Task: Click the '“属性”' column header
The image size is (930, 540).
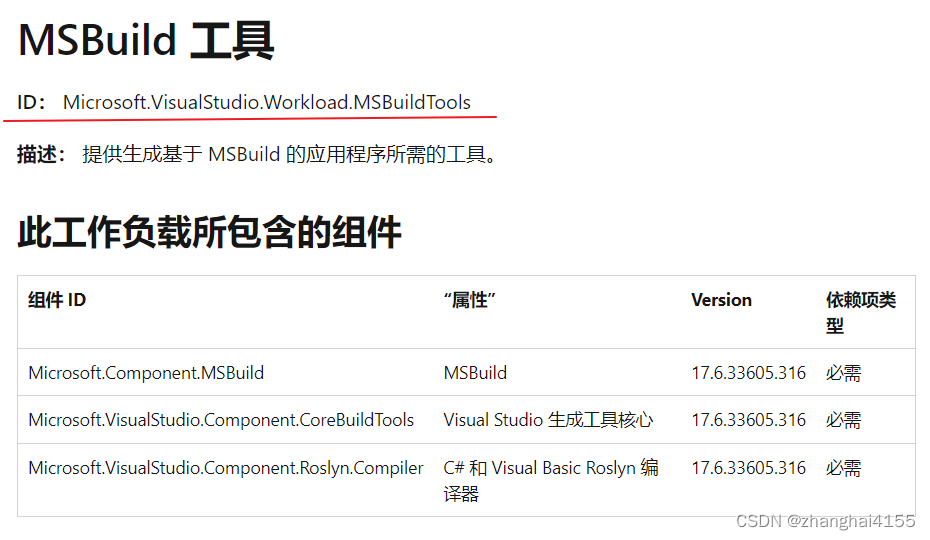Action: click(x=469, y=300)
